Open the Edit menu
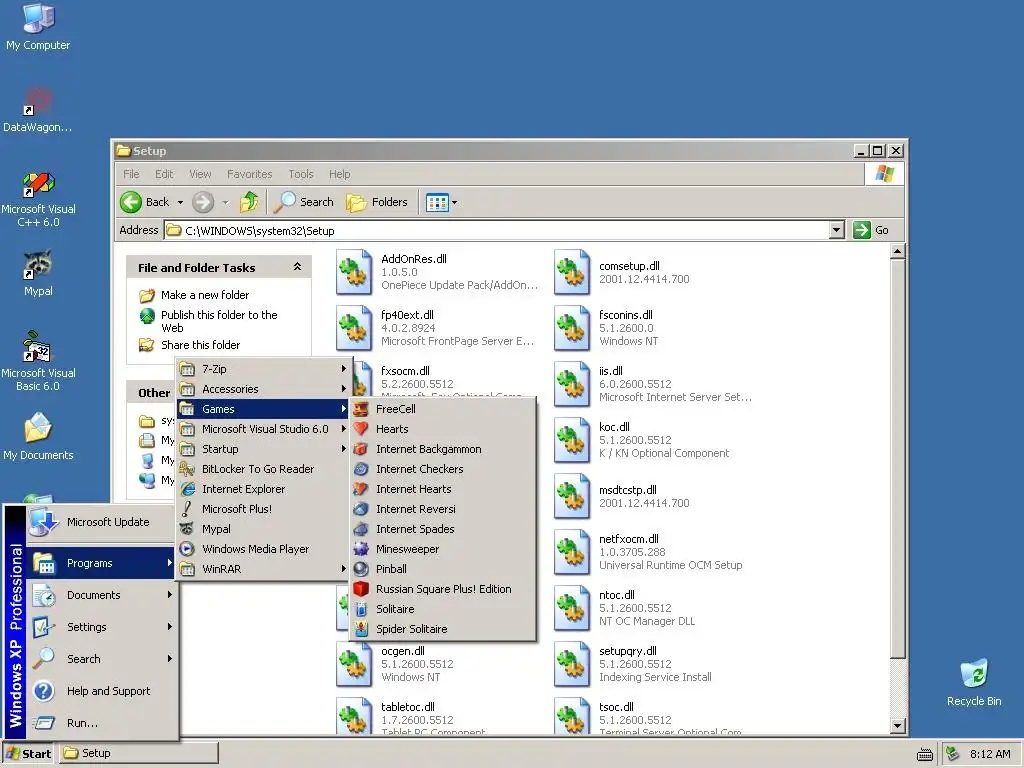Screen dimensions: 1024x768 click(164, 174)
